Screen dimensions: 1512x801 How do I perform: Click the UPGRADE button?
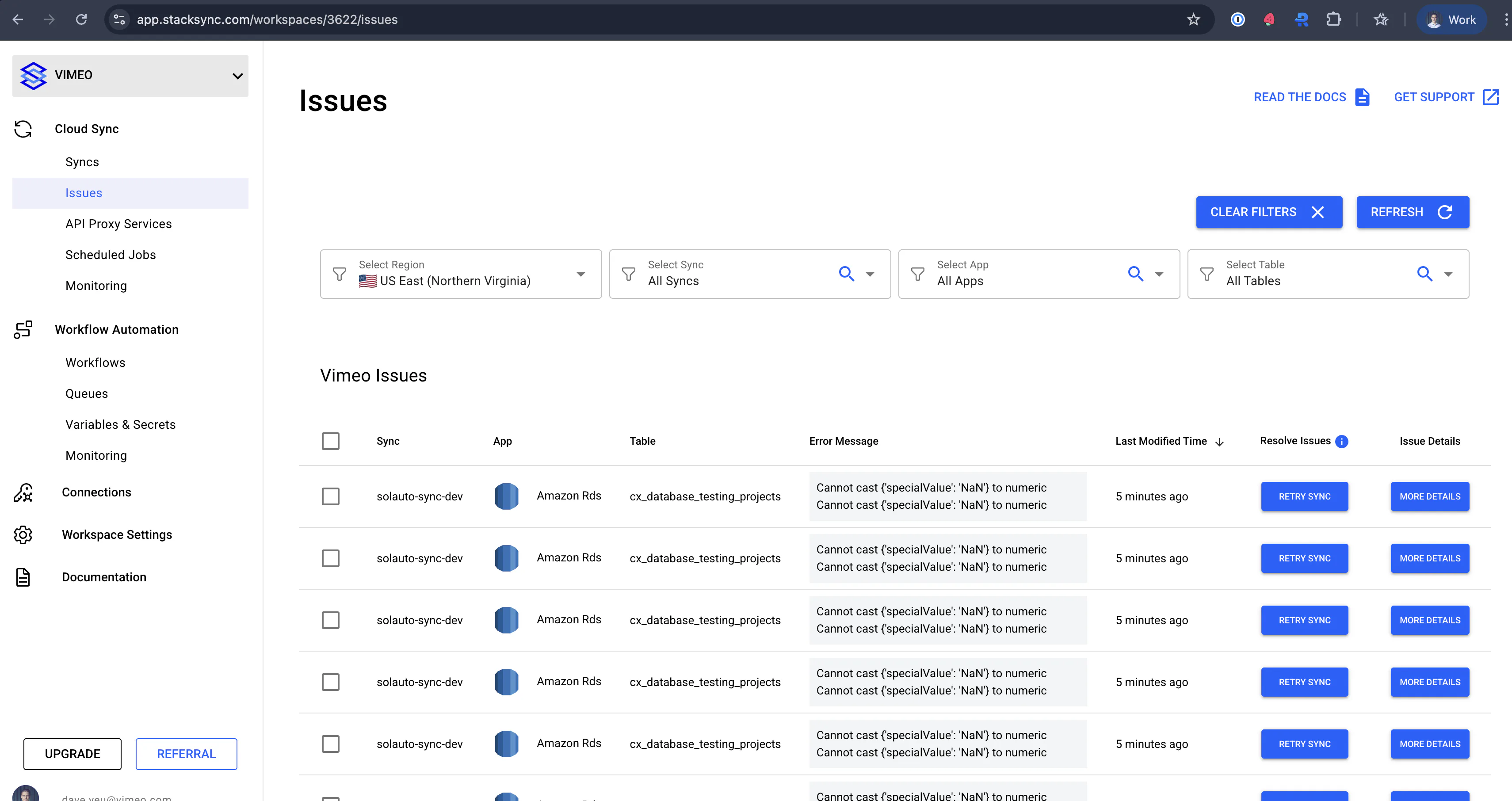[73, 754]
